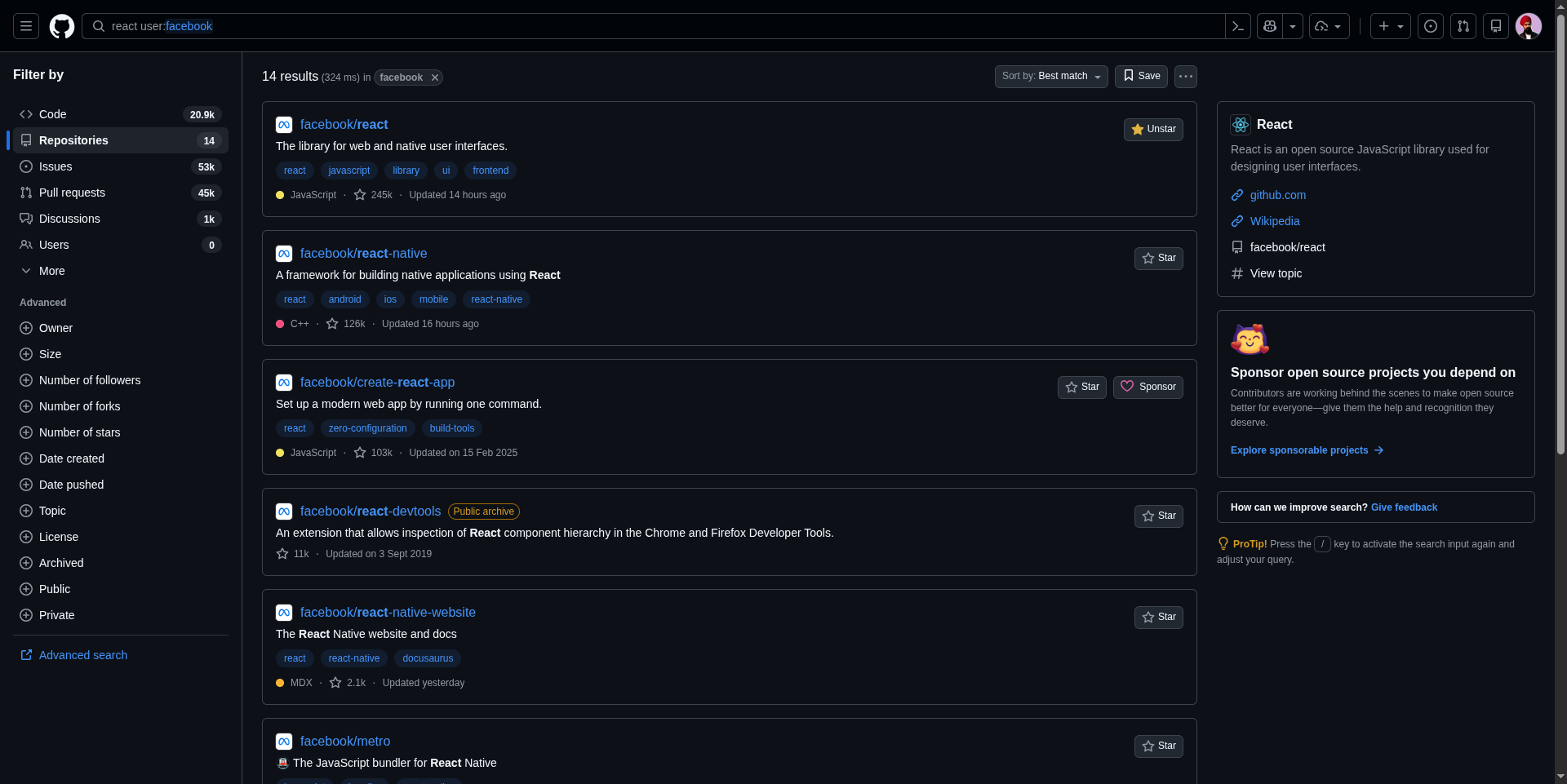The width and height of the screenshot is (1567, 784).
Task: Star the facebook/react-native-website repository
Action: (1159, 618)
